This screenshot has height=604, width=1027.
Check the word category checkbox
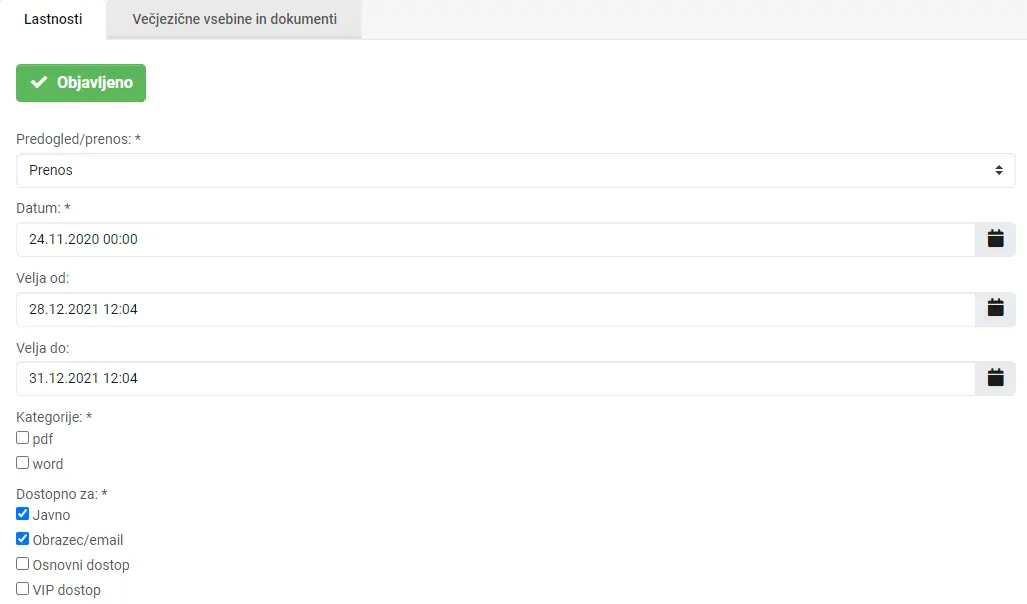coord(23,463)
